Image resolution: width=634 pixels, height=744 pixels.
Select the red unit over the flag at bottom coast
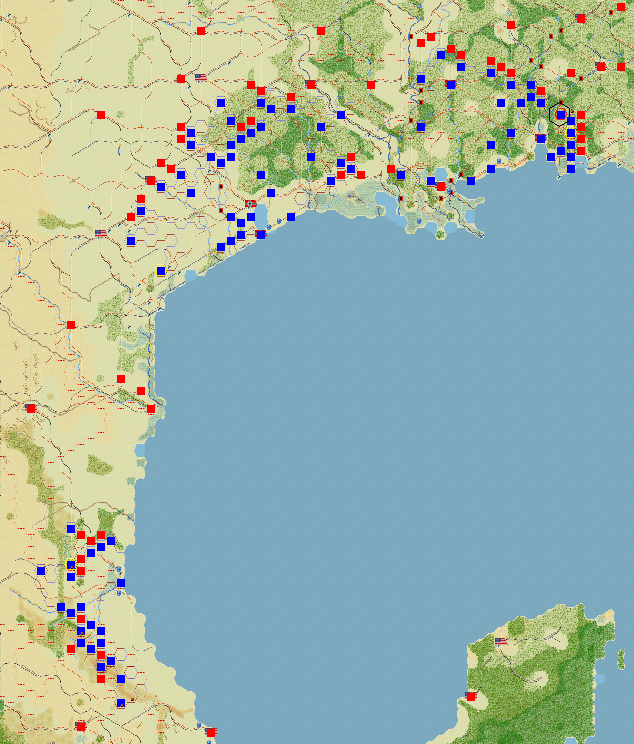(211, 732)
